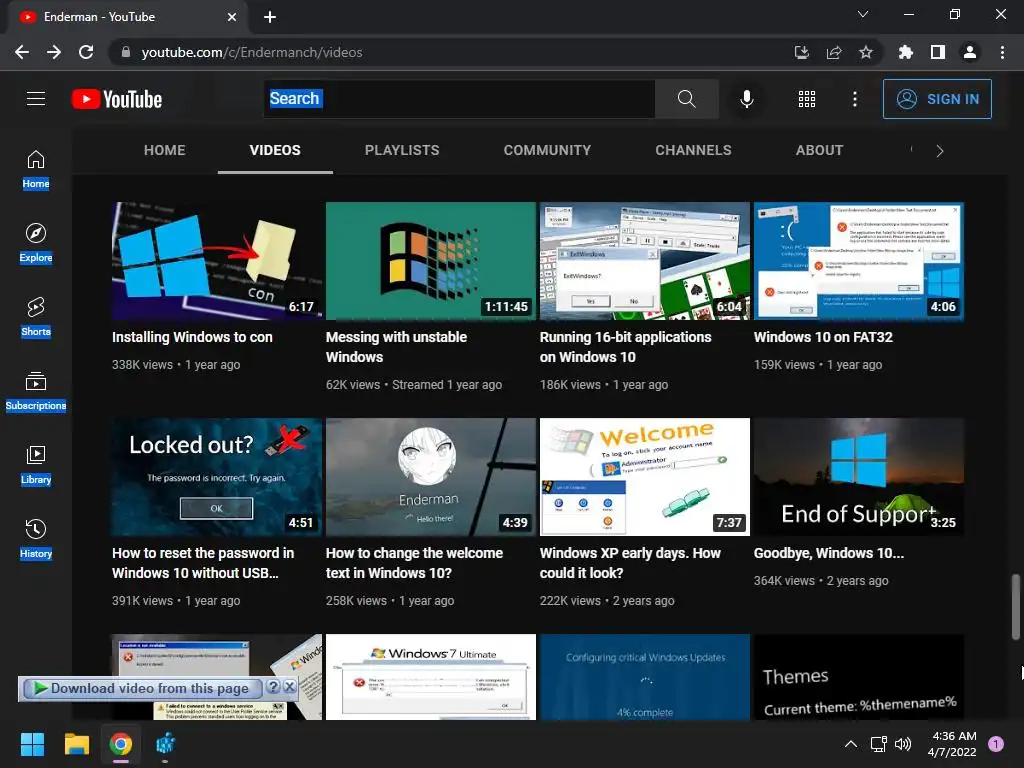Select the VIDEOS channel tab
The image size is (1024, 768).
click(275, 150)
